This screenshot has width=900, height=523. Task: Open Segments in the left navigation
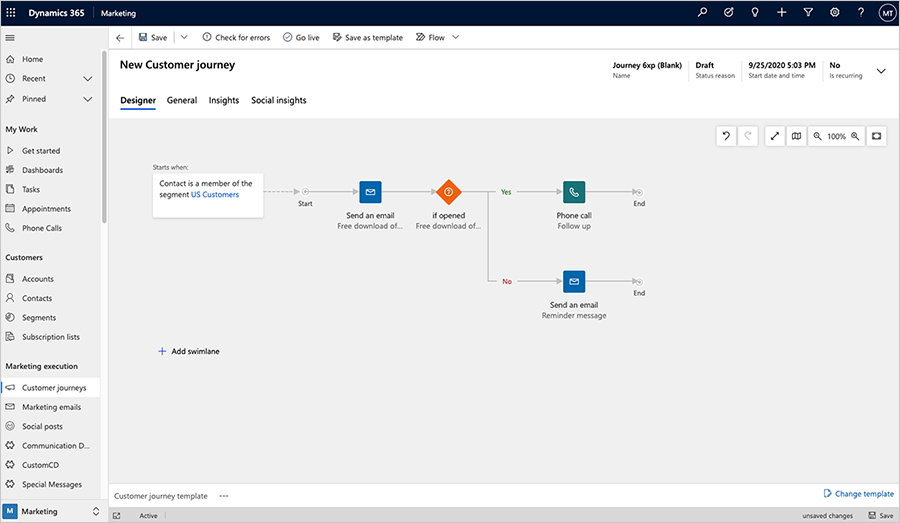tap(39, 318)
